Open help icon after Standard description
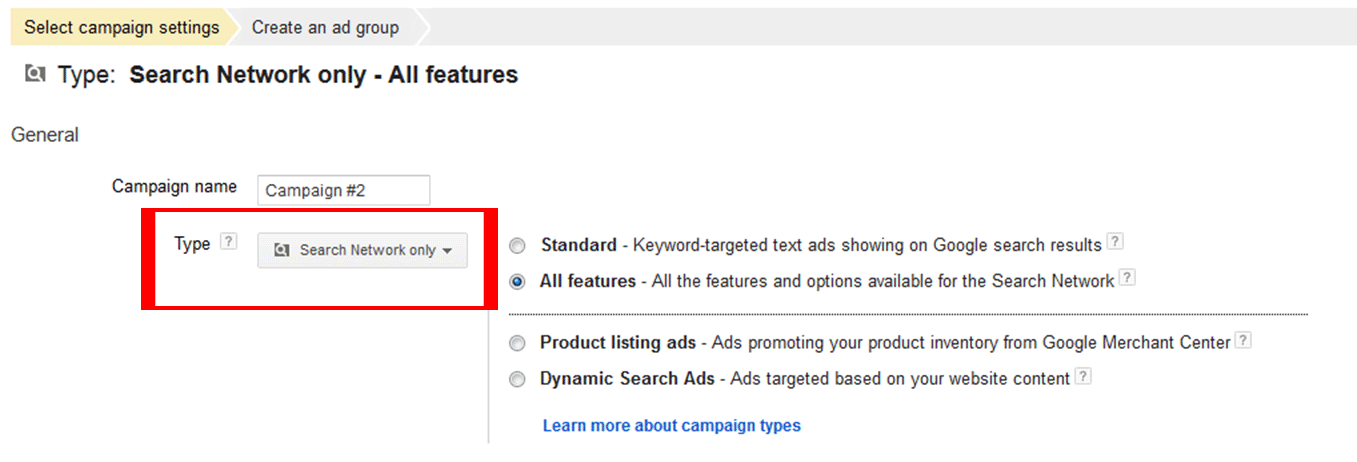 click(1115, 242)
